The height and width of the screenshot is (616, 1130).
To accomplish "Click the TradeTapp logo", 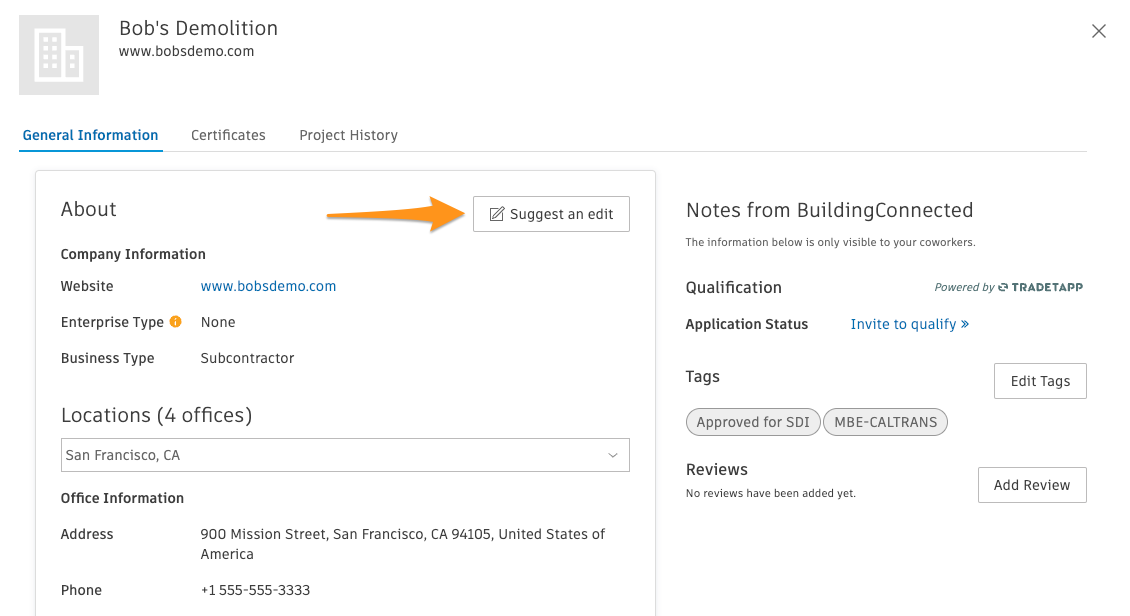I will coord(1040,287).
